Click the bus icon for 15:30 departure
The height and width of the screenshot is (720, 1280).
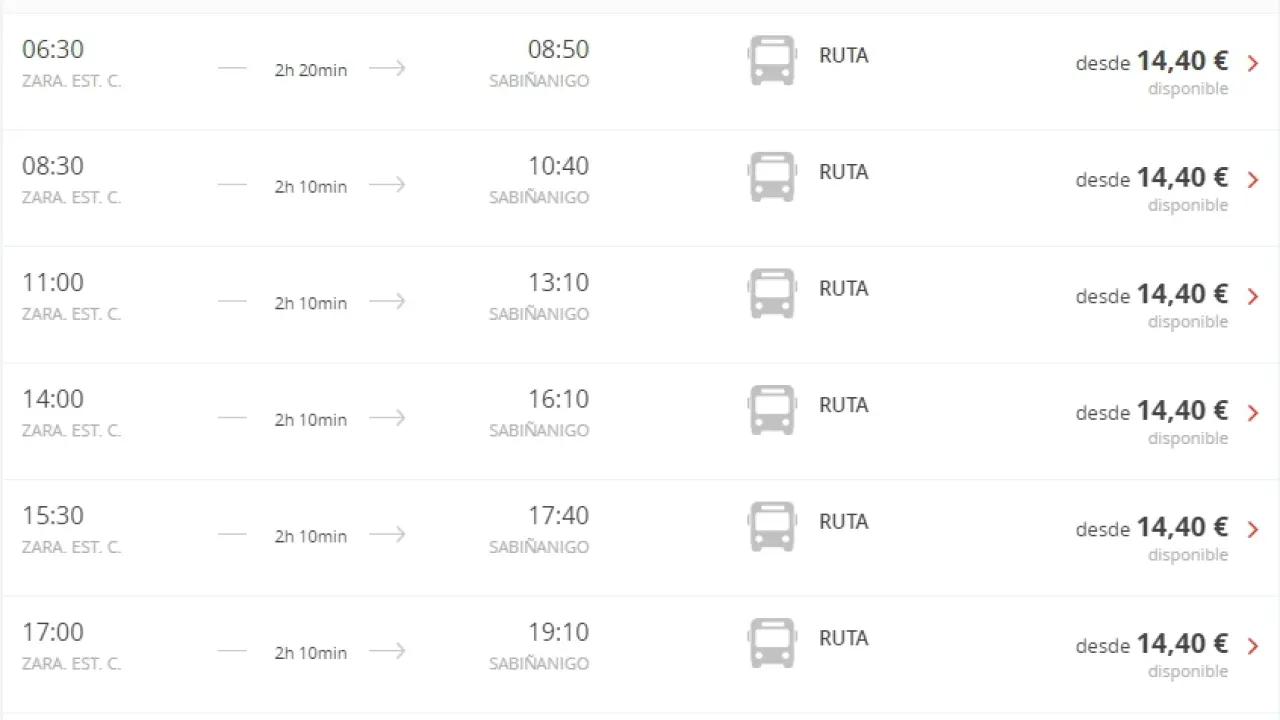[772, 527]
